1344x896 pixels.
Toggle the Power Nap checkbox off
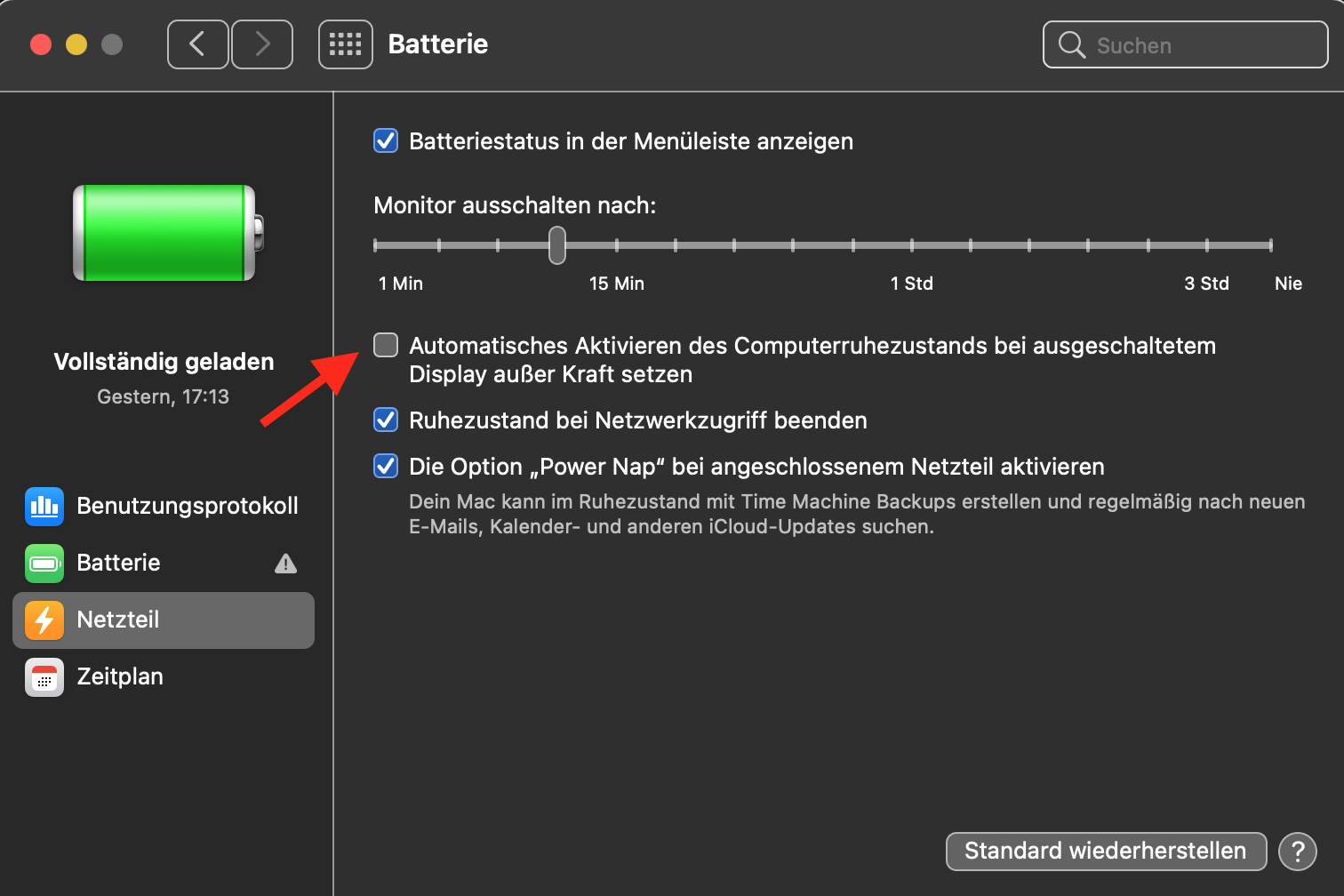point(386,466)
